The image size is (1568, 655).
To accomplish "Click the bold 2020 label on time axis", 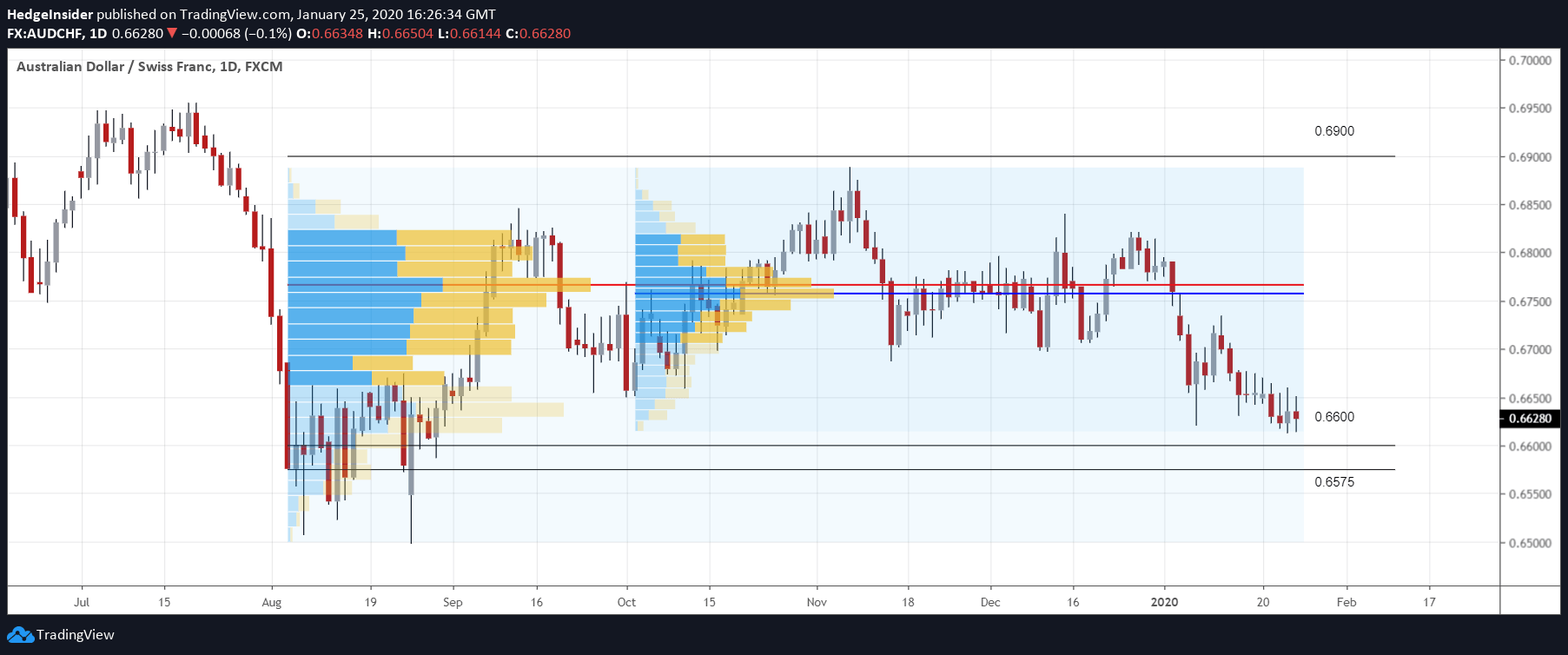I will click(1165, 602).
